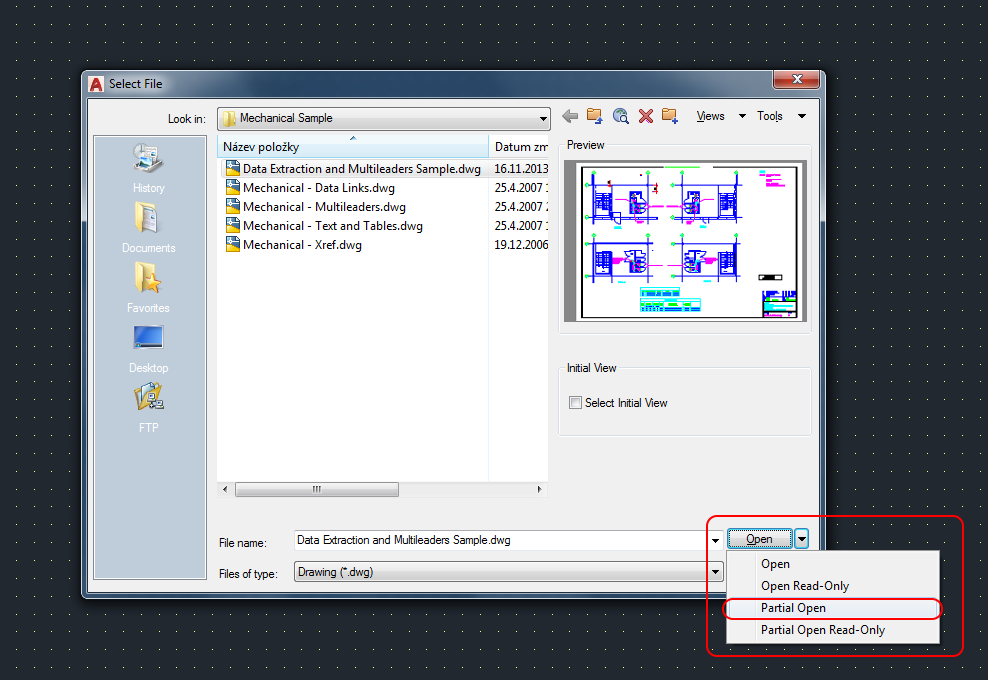The height and width of the screenshot is (680, 988).
Task: Select the Desktop location in sidebar
Action: 148,347
